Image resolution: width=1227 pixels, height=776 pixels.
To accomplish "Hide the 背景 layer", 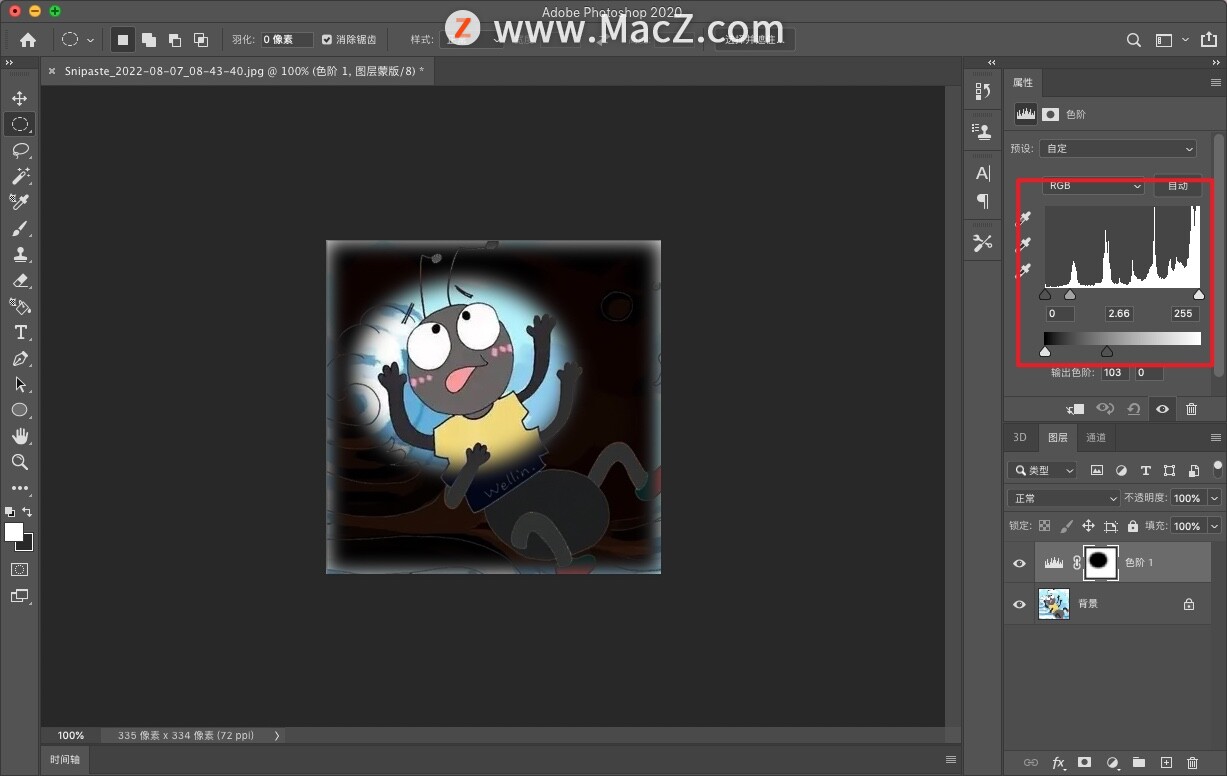I will tap(1019, 604).
